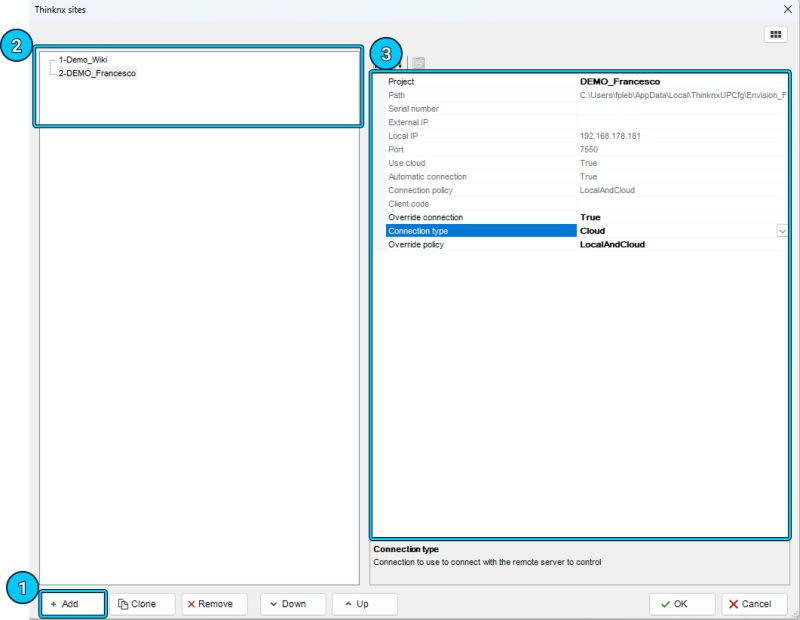Viewport: 800px width, 620px height.
Task: Click the Clone button
Action: [x=142, y=604]
